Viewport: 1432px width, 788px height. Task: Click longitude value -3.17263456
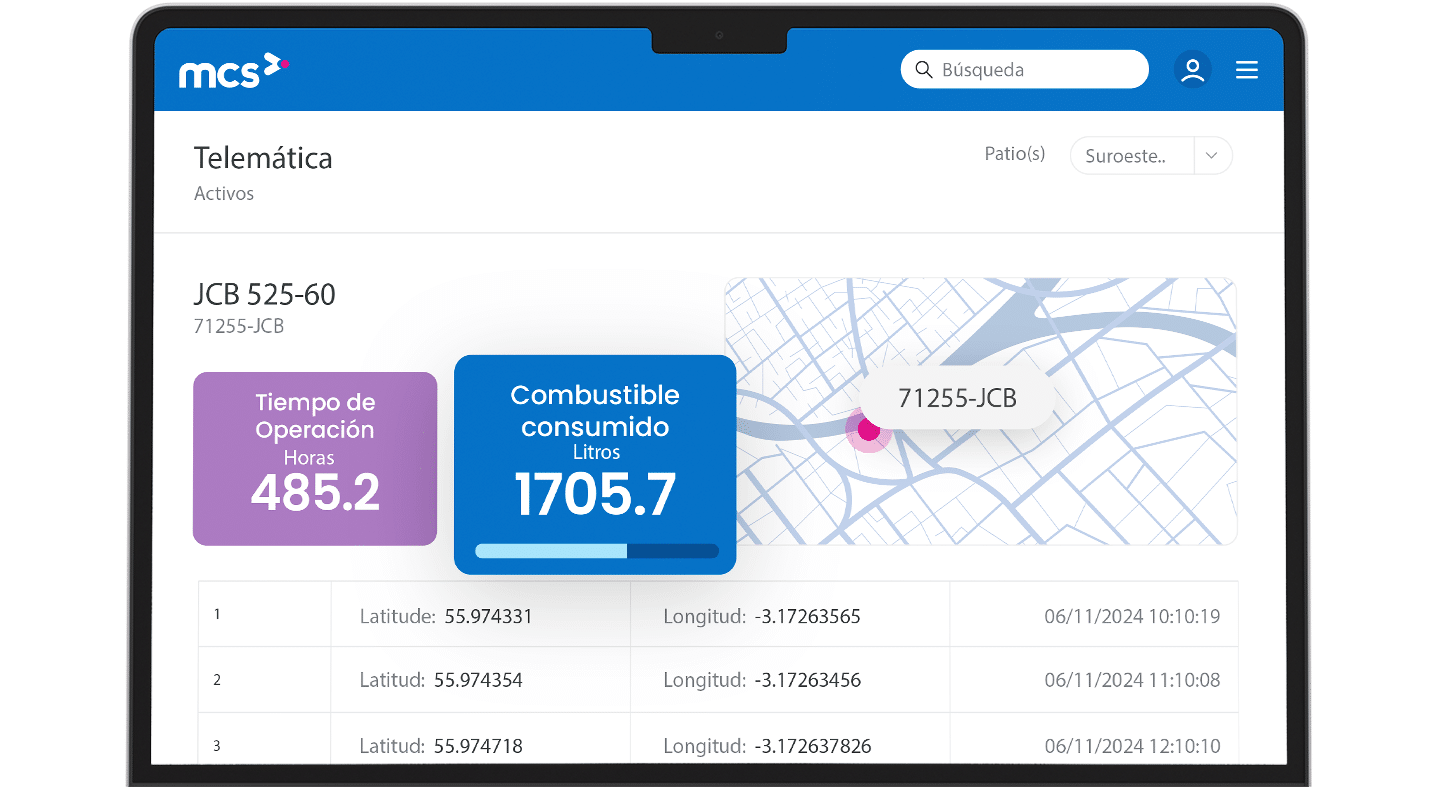click(x=807, y=680)
